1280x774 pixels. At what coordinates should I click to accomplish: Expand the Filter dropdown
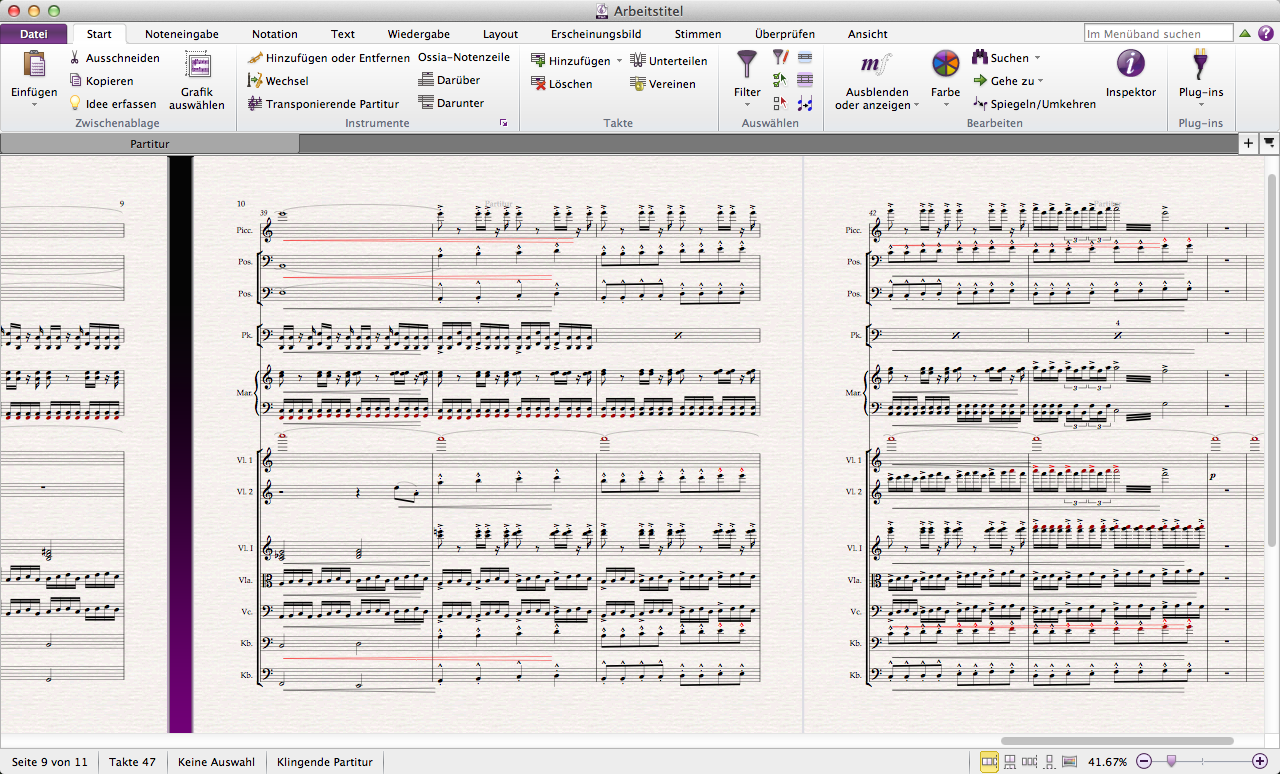tap(747, 105)
